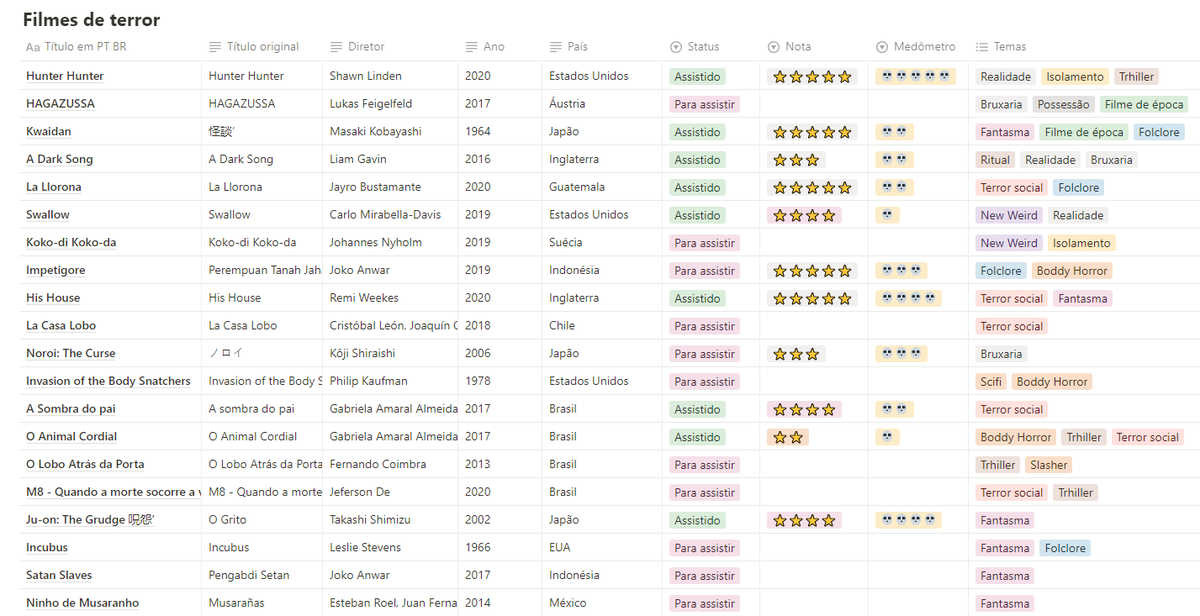1200x616 pixels.
Task: Click the text icon beside Diretor header
Action: point(336,47)
